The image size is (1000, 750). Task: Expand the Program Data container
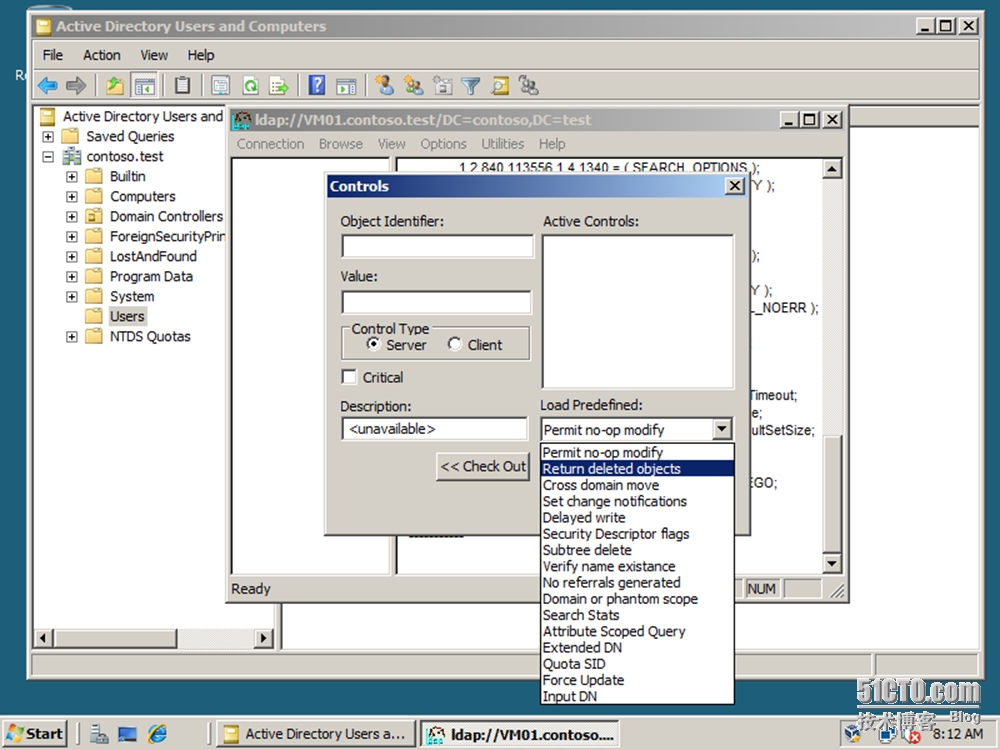point(71,277)
